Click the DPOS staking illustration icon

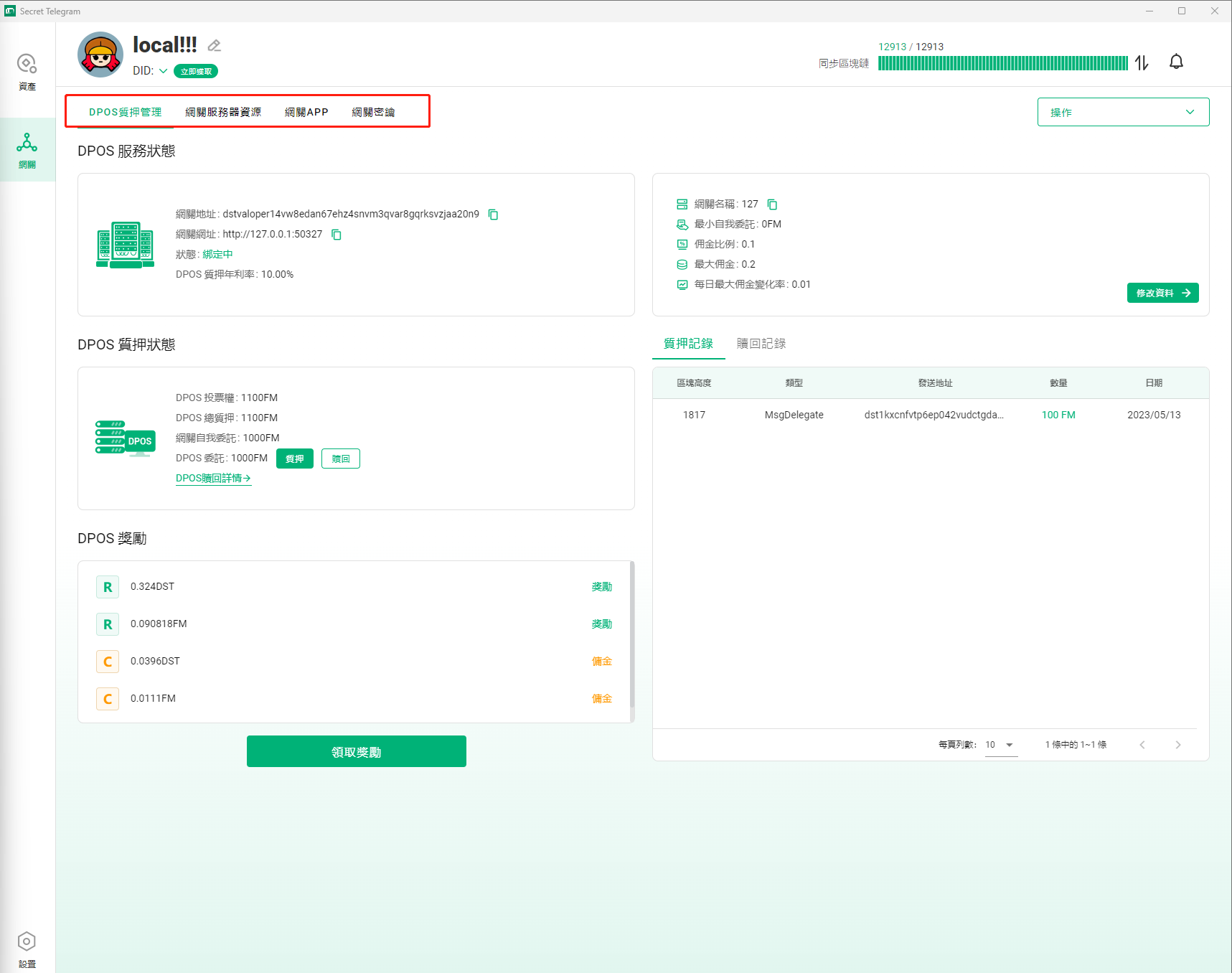pos(126,438)
